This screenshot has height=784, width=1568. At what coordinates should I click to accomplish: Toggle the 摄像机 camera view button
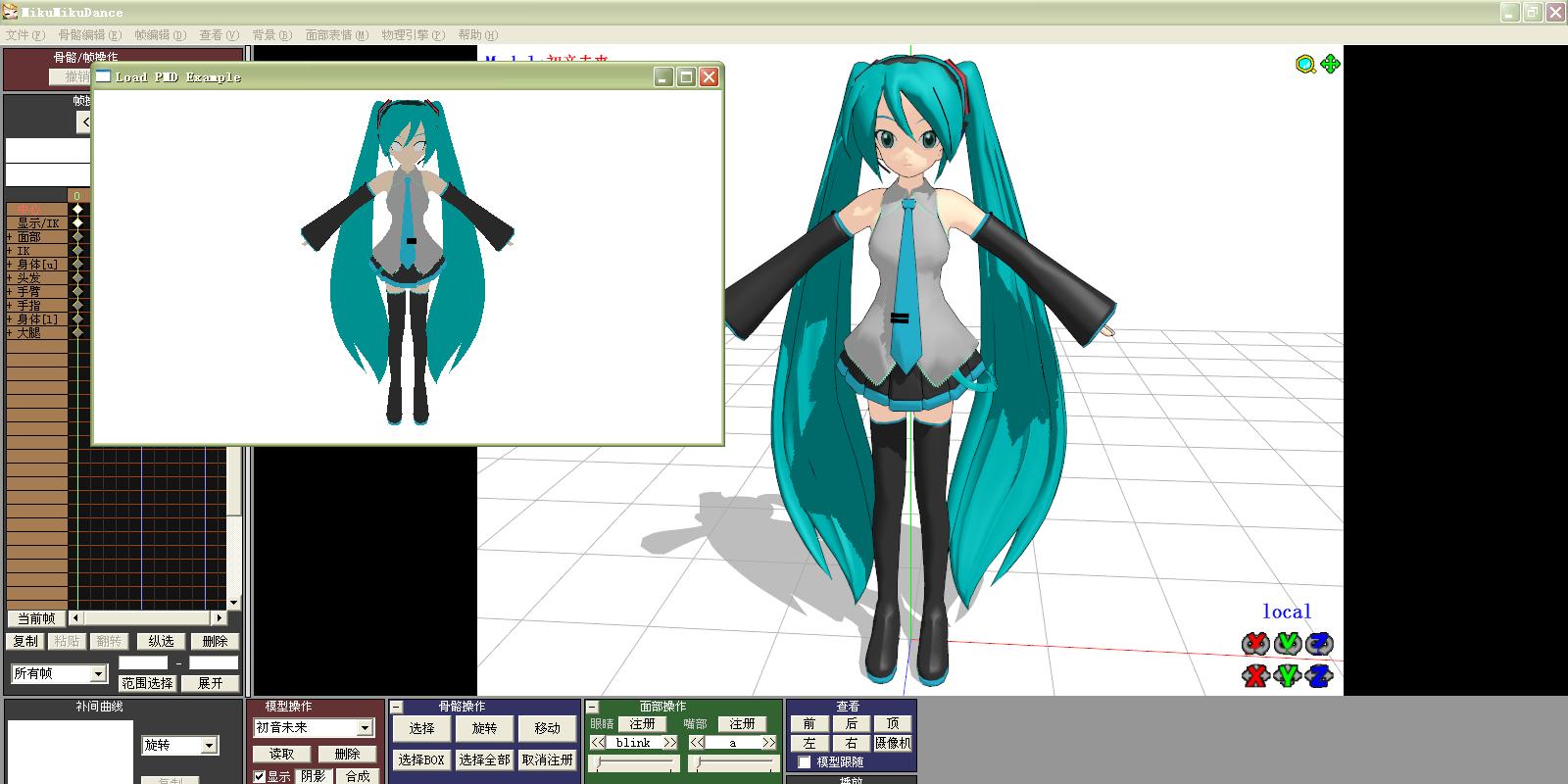click(893, 743)
